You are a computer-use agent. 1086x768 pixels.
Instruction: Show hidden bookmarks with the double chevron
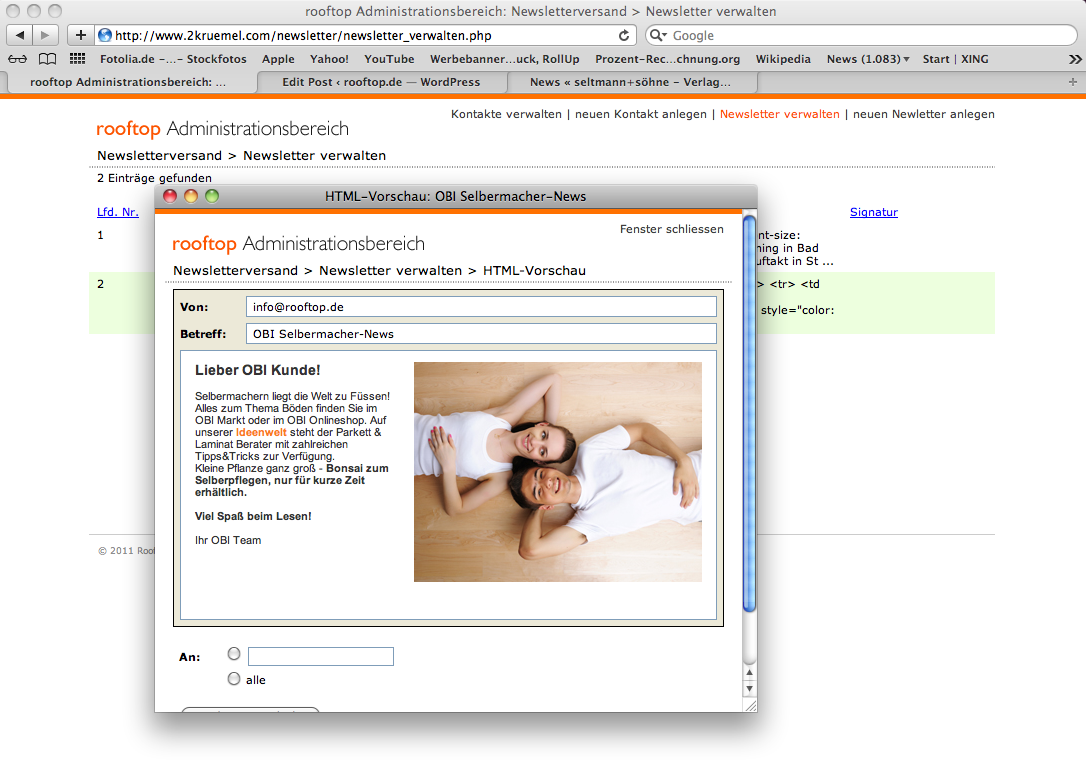click(x=1074, y=60)
